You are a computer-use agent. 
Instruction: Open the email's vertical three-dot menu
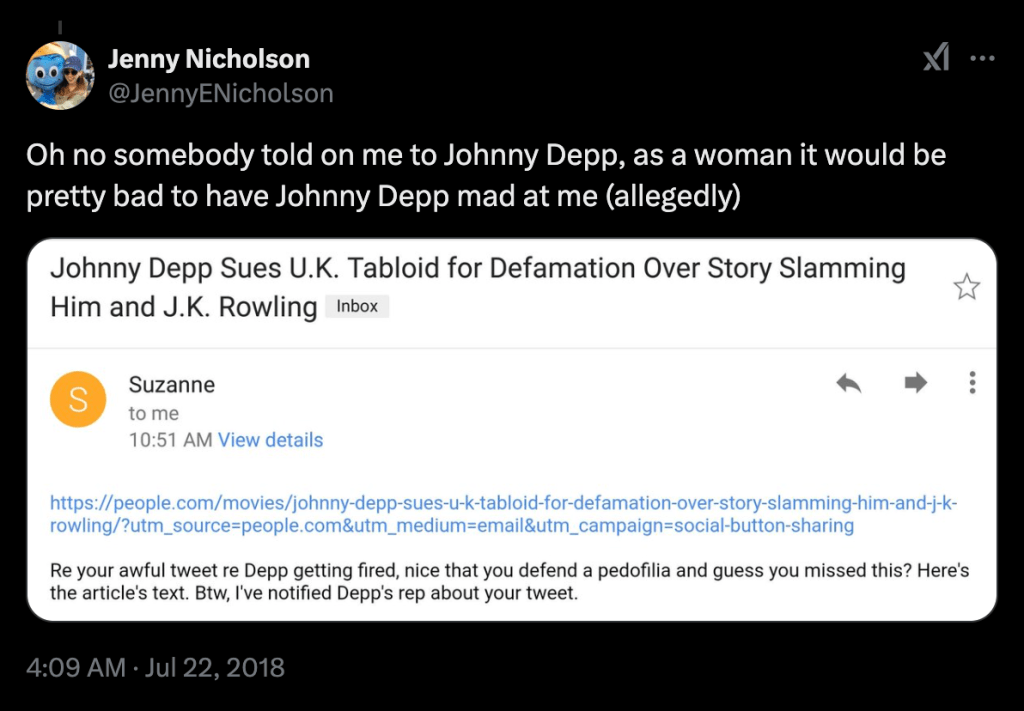pos(972,383)
